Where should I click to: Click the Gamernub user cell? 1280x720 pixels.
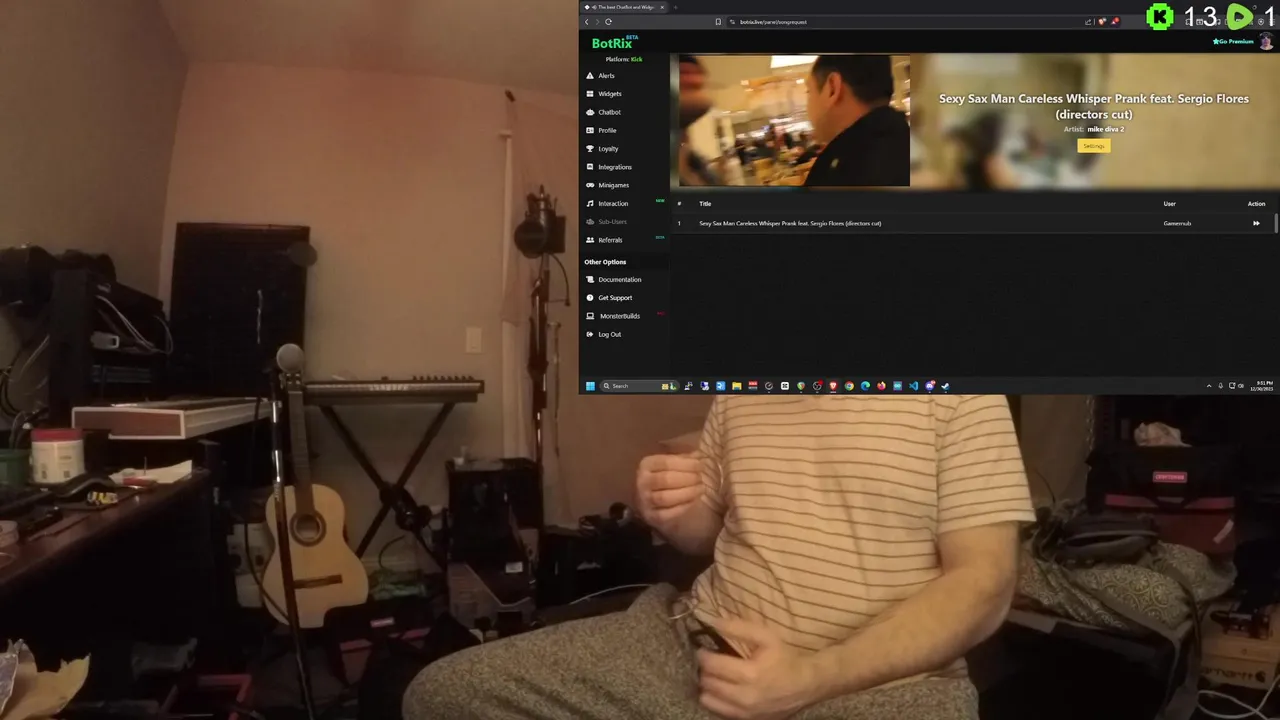tap(1177, 223)
